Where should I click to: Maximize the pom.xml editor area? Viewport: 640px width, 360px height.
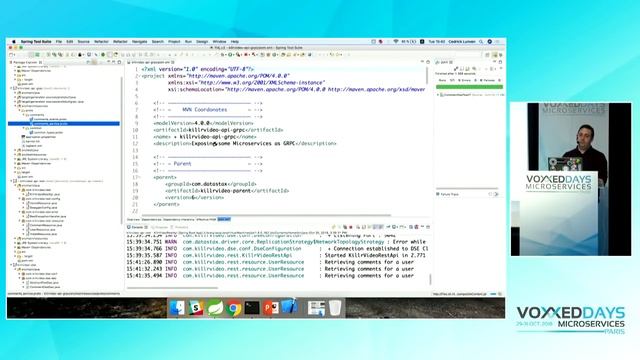click(x=428, y=62)
